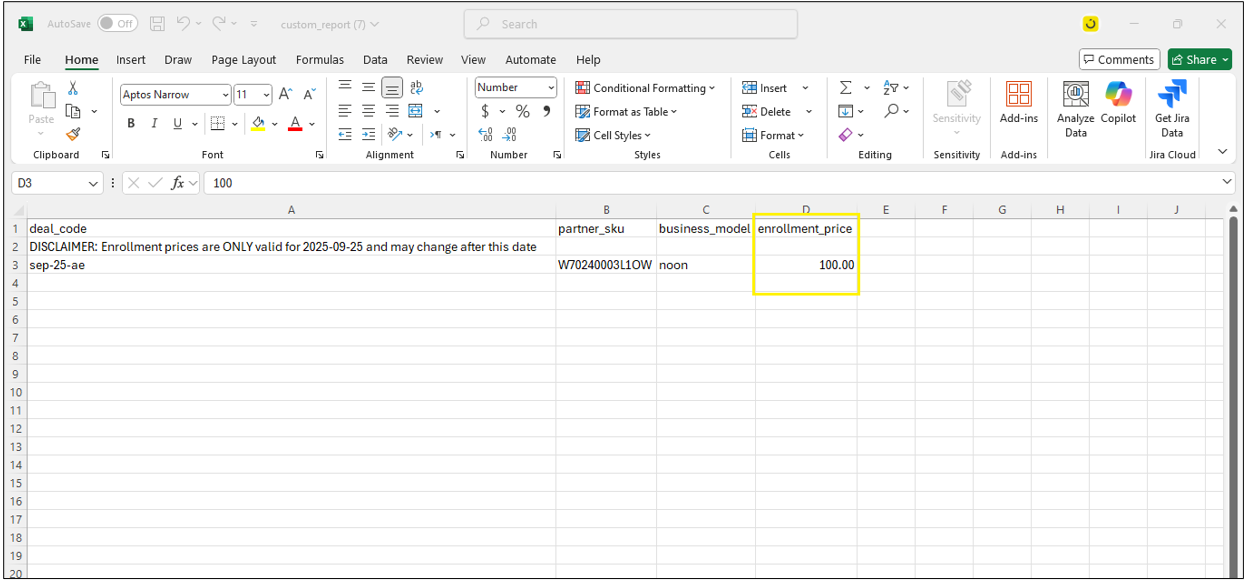Switch to the Formulas tab
This screenshot has width=1246, height=583.
(319, 60)
